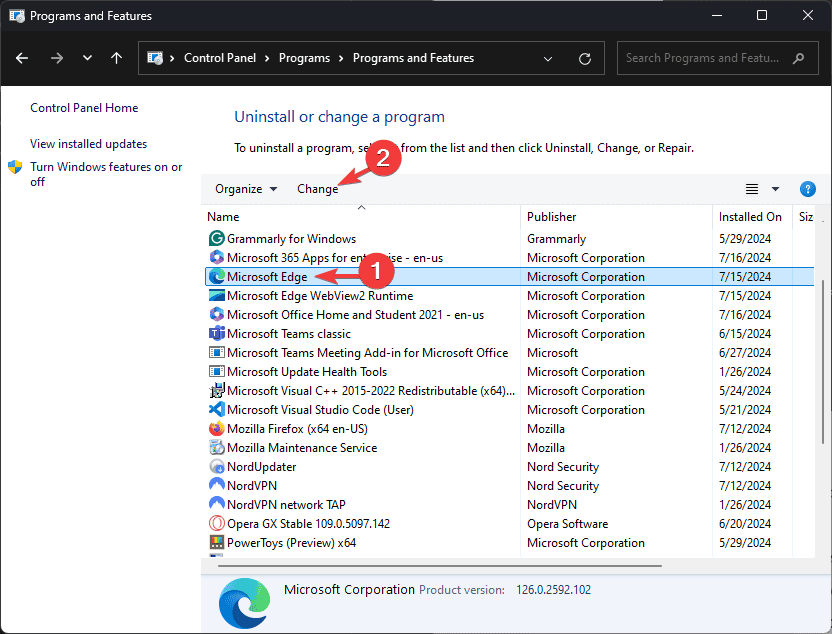Screen dimensions: 832x634
Task: Click Microsoft Edge WebView2 Runtime icon
Action: (x=216, y=296)
